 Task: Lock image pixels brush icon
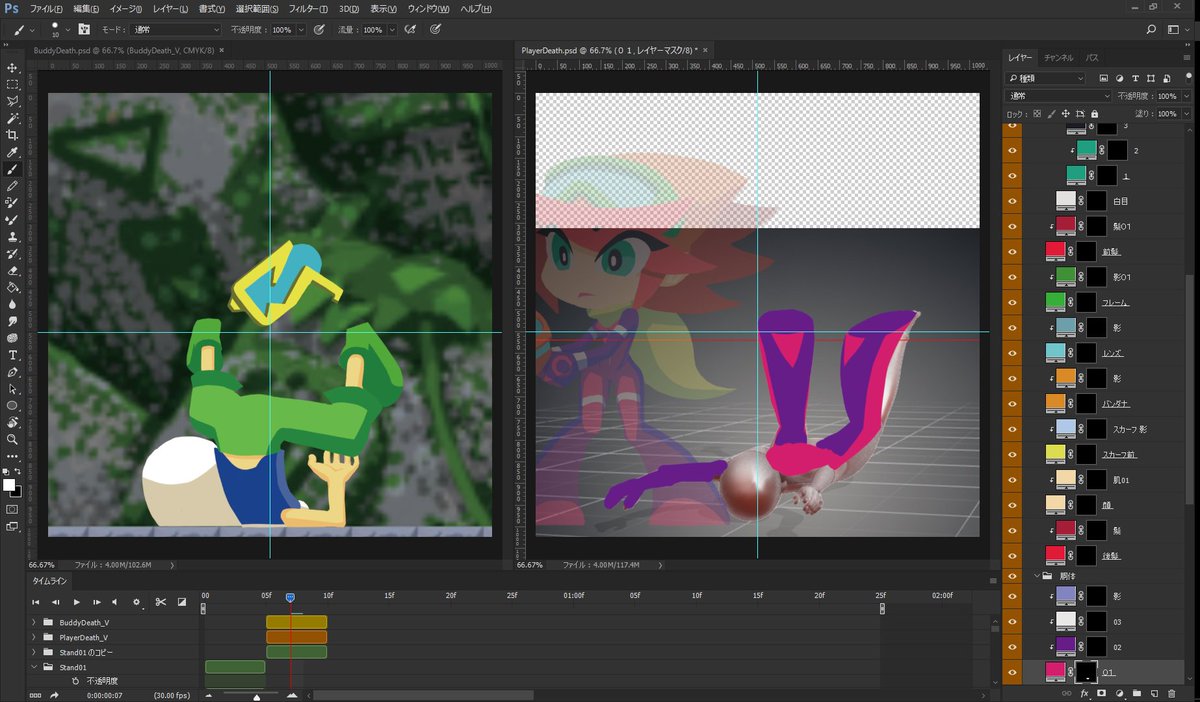point(1051,114)
